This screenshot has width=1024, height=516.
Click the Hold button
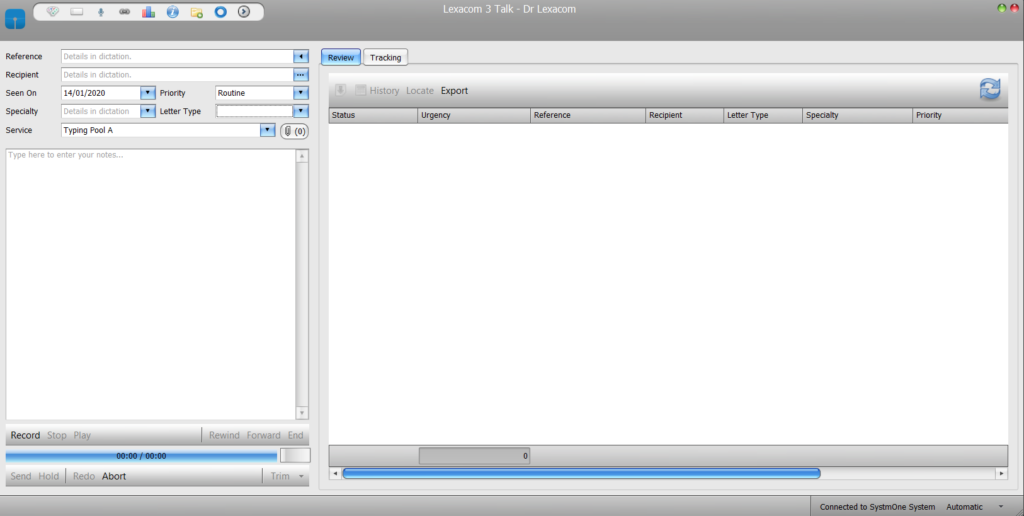[48, 476]
